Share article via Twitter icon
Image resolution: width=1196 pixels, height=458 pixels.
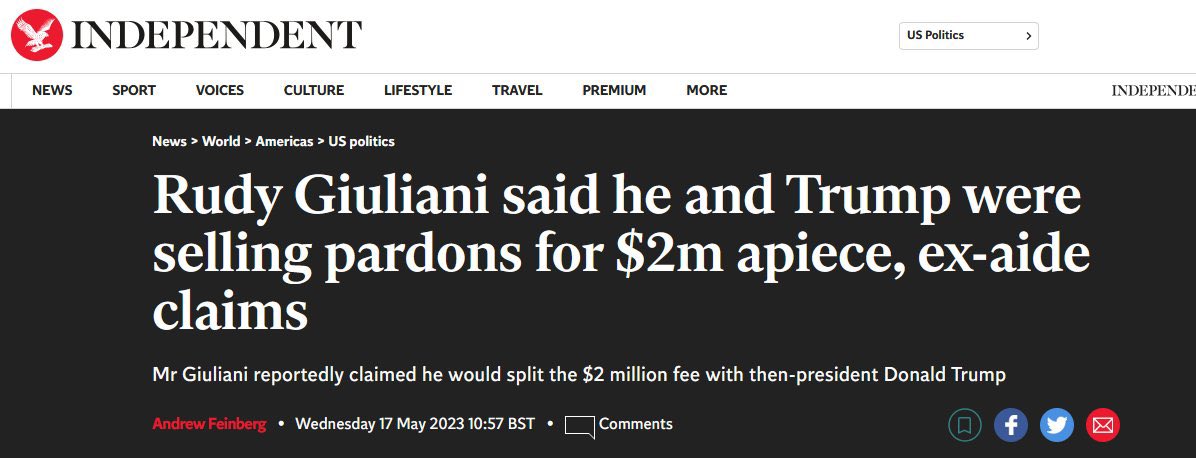[x=1056, y=425]
